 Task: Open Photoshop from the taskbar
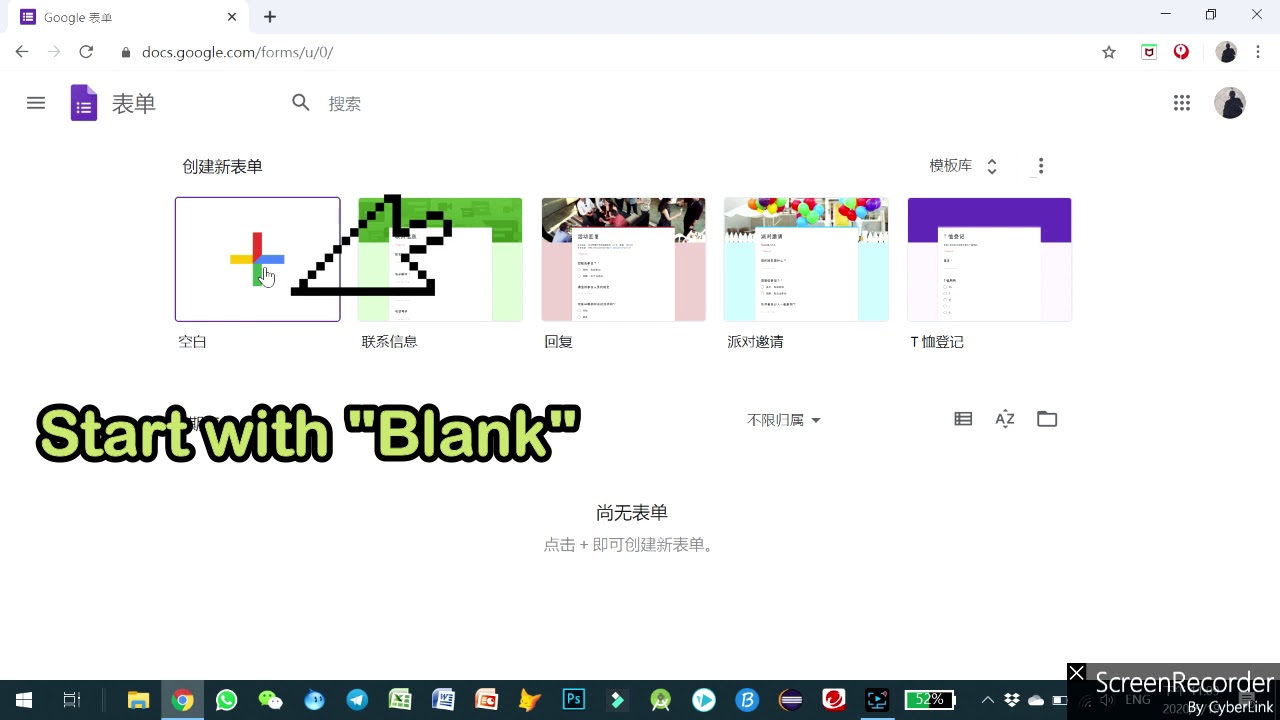point(574,700)
